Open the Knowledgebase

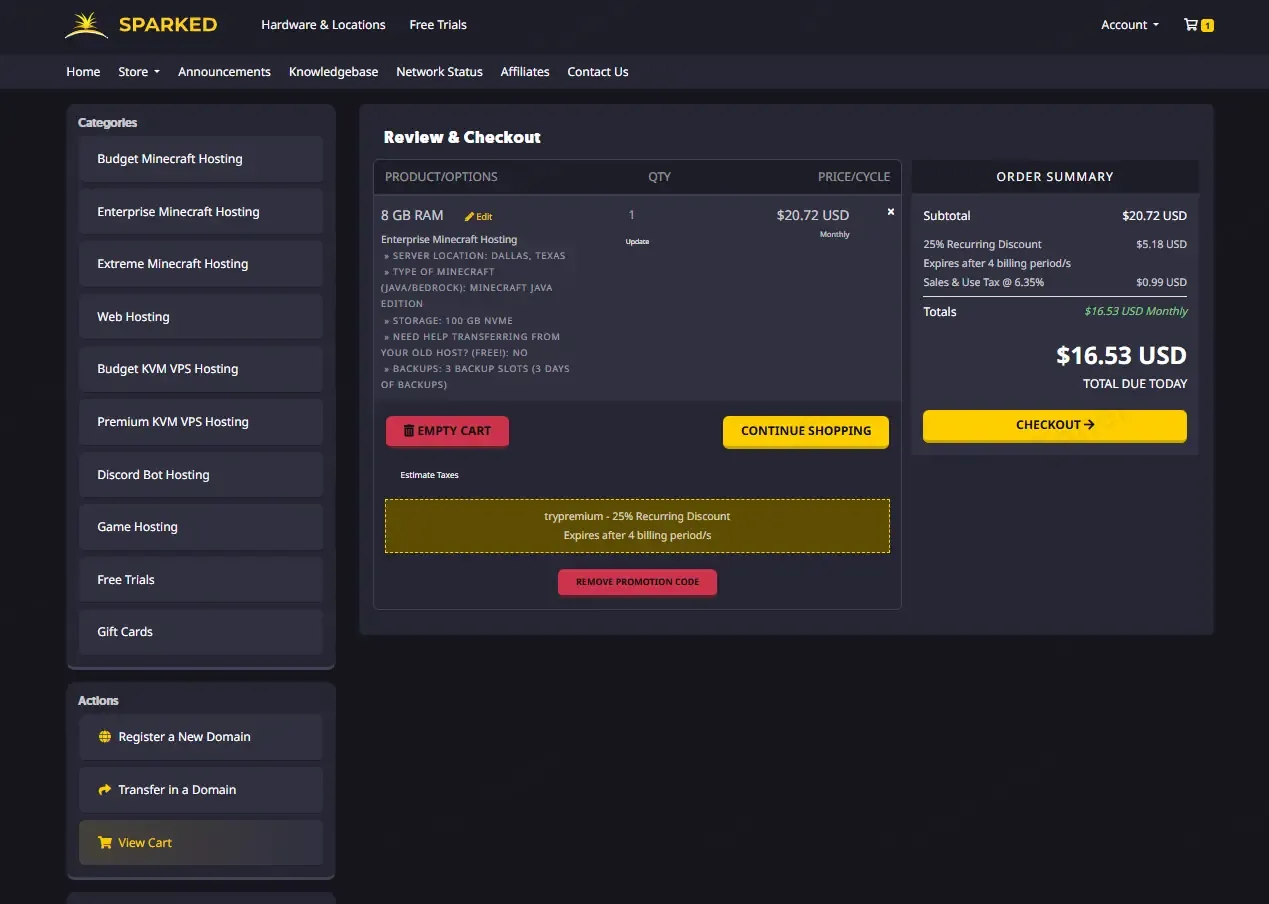(x=333, y=72)
